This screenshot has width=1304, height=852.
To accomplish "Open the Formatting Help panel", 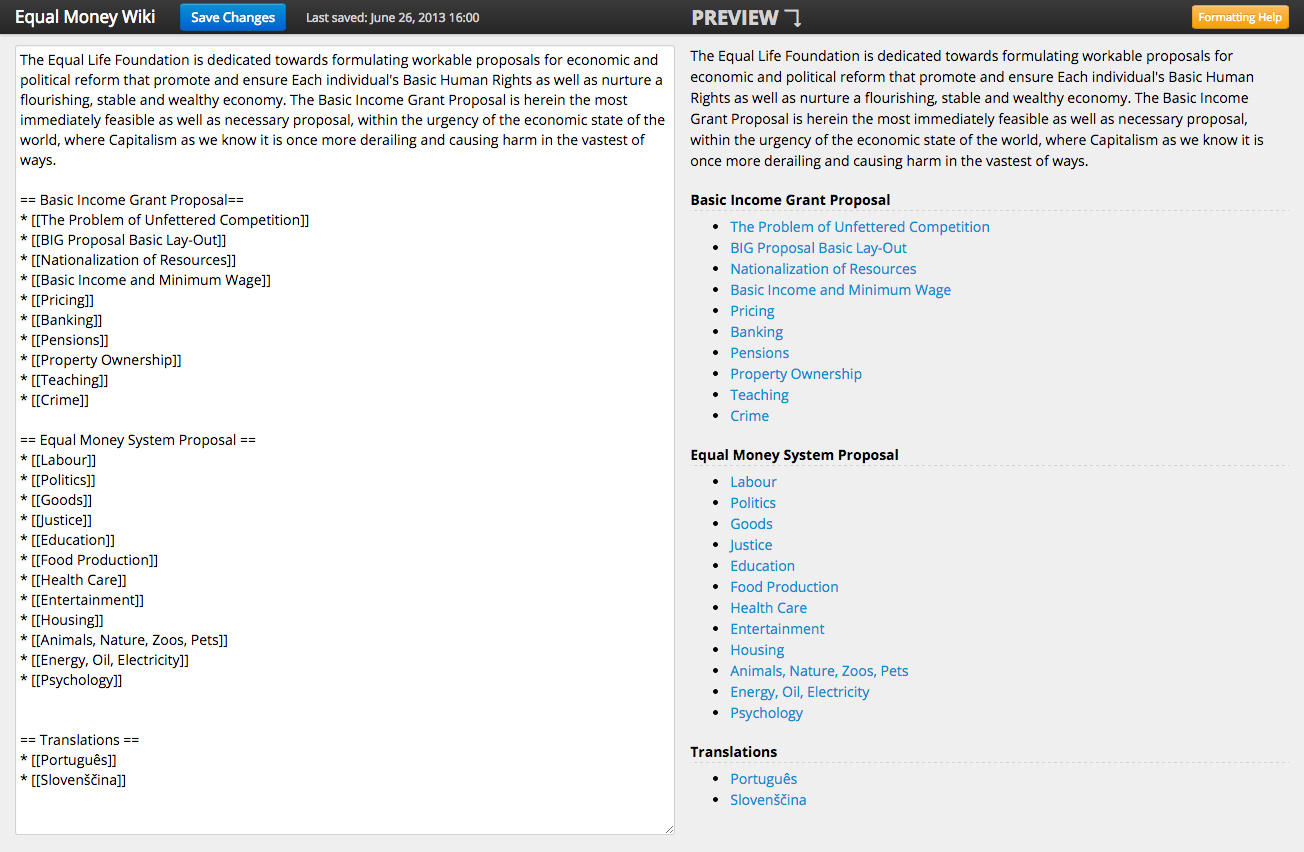I will coord(1240,17).
